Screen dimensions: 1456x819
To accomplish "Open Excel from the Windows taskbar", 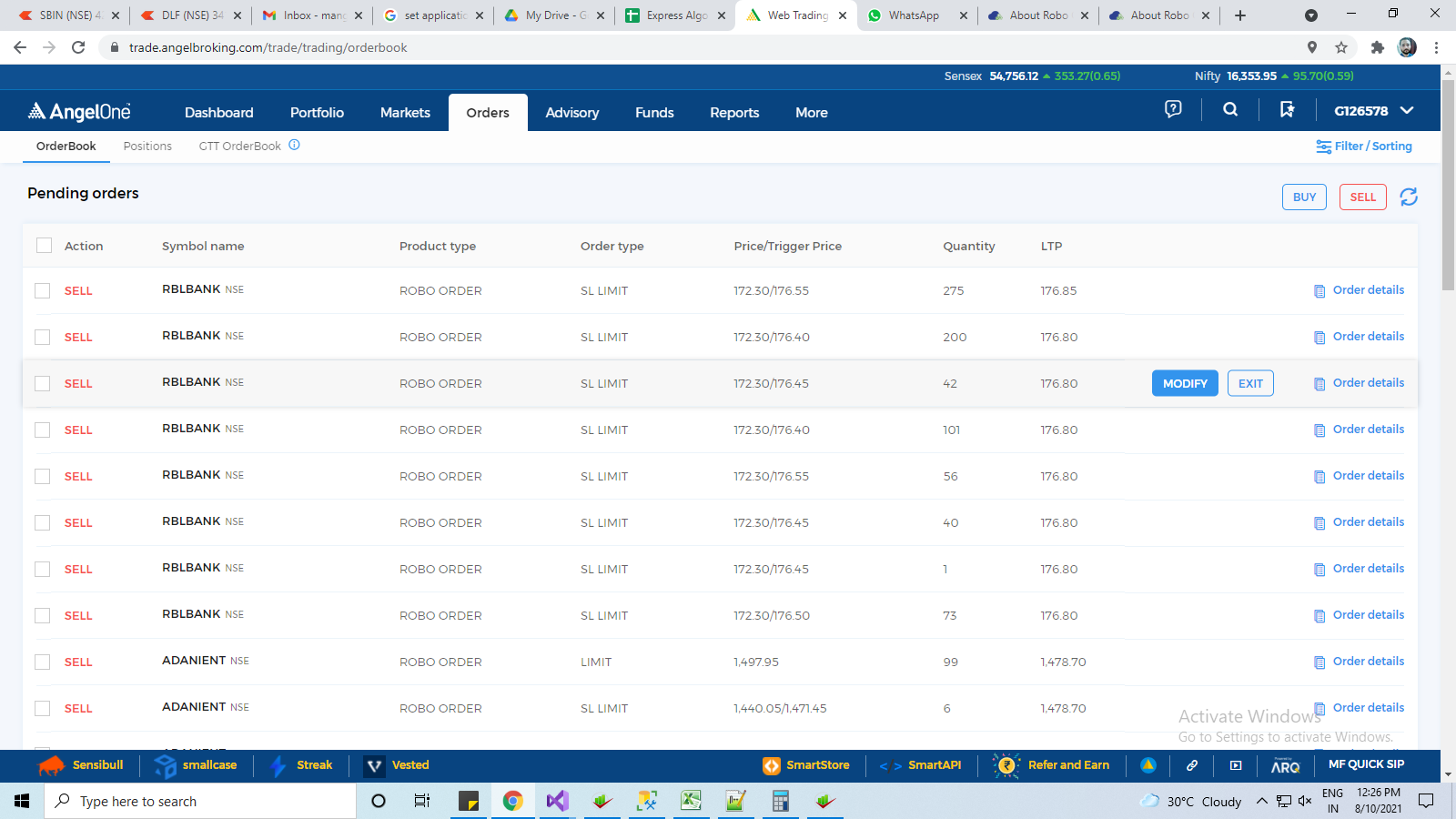I will coord(691,801).
